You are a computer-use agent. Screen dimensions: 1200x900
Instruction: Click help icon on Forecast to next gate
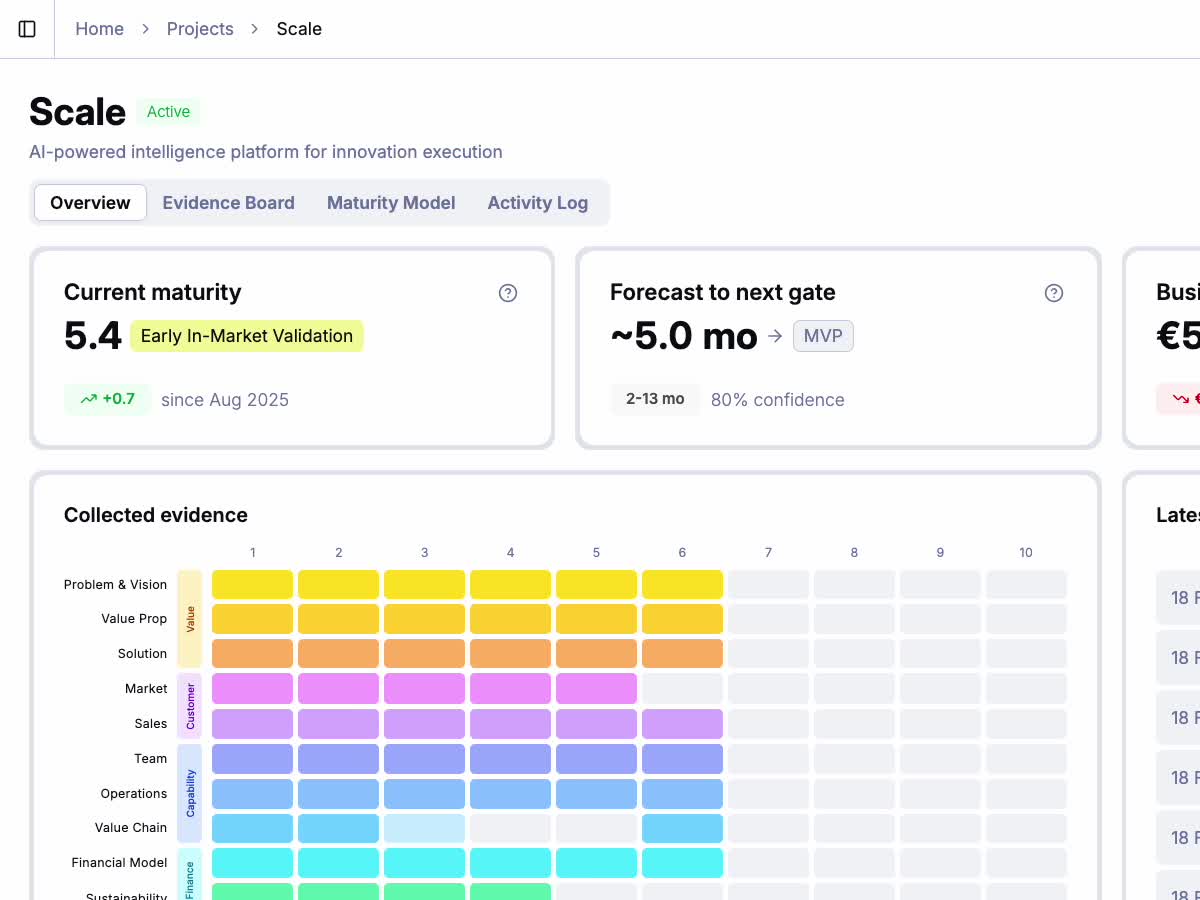pos(1053,293)
